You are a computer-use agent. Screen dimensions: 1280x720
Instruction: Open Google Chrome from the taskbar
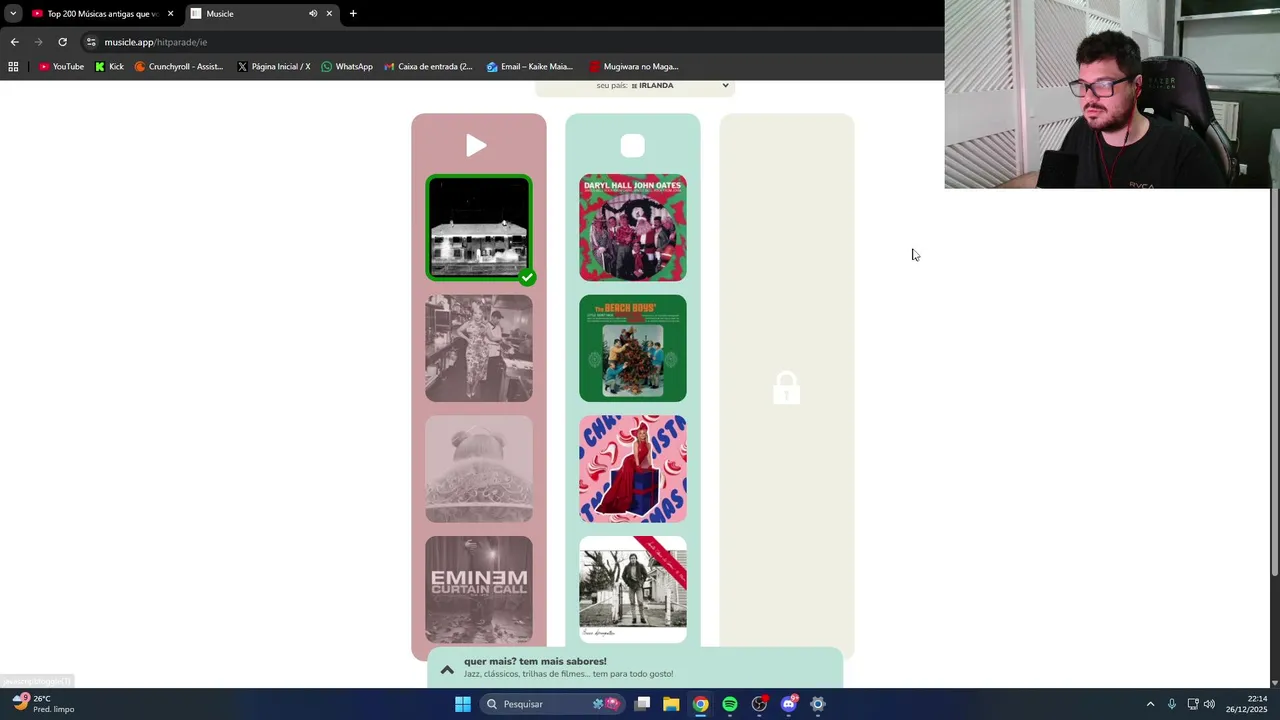[x=701, y=704]
